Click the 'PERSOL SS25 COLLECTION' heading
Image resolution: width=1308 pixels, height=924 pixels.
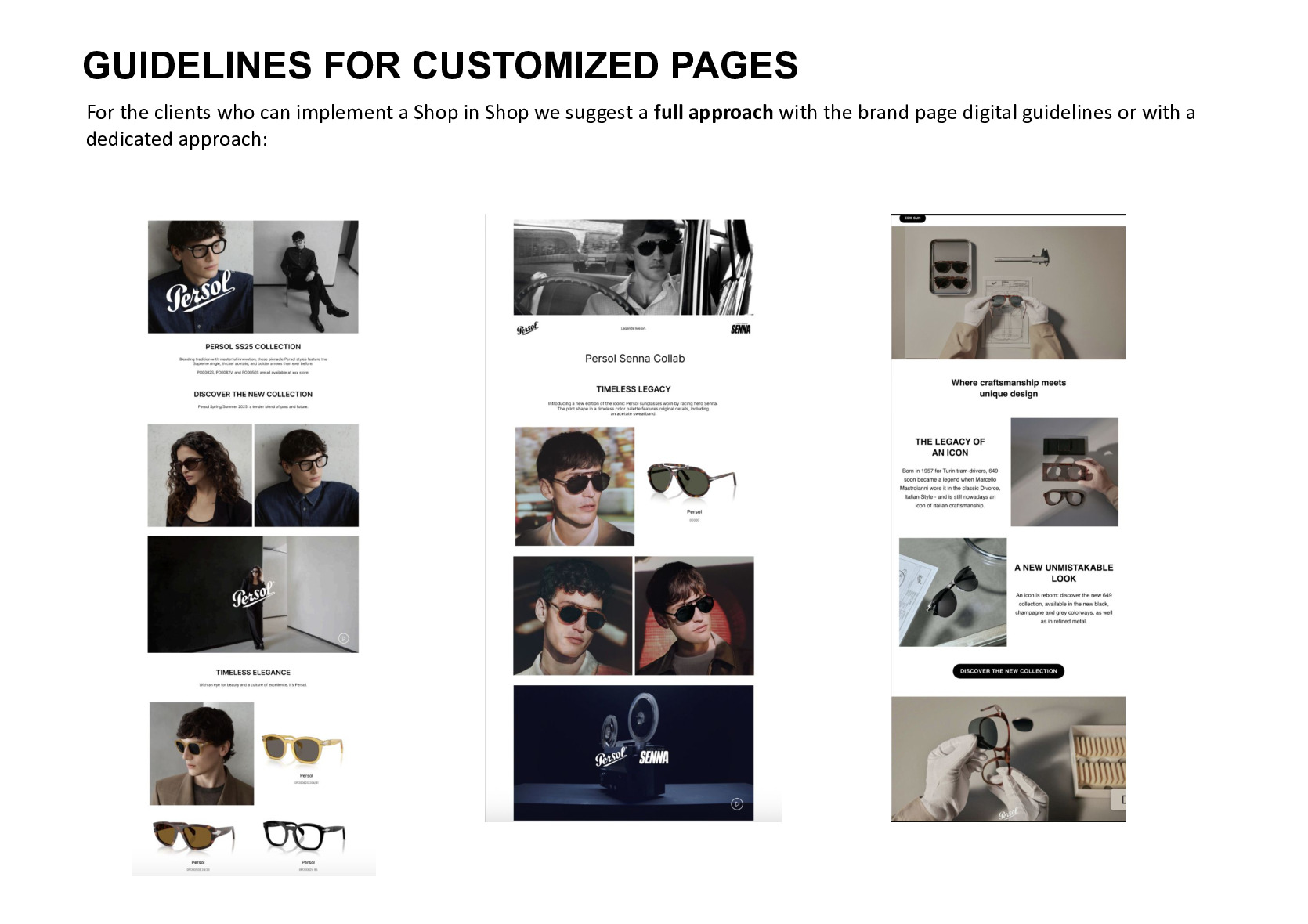tap(253, 347)
